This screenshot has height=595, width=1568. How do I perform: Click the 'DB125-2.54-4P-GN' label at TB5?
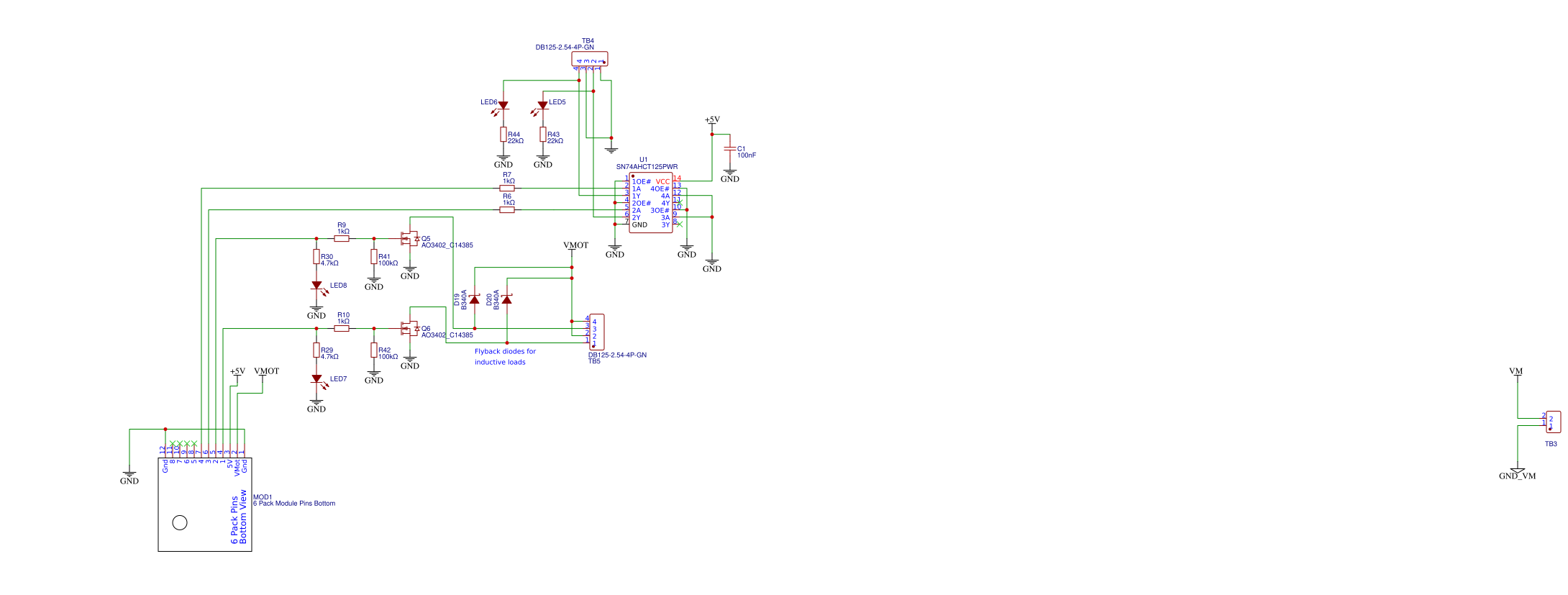(617, 355)
